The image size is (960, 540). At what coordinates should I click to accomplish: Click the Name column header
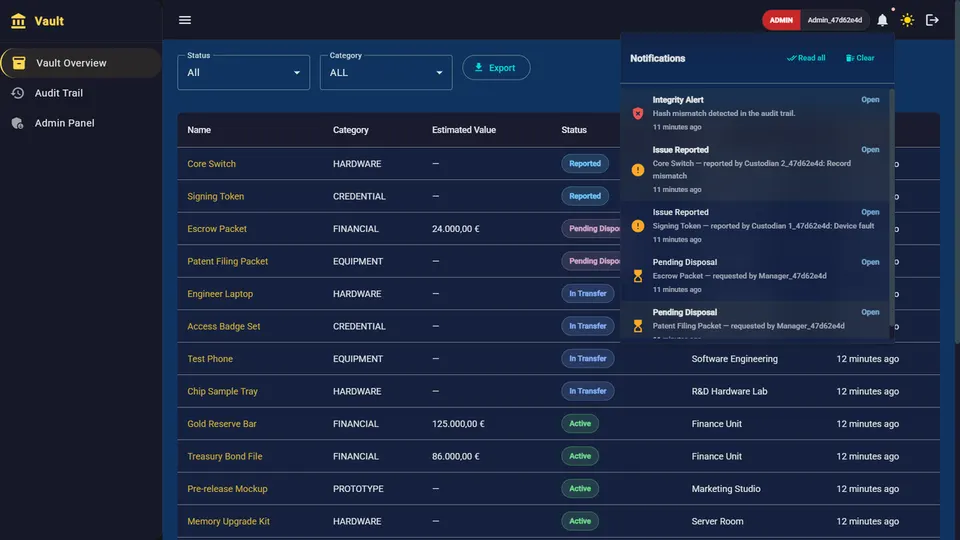(199, 130)
